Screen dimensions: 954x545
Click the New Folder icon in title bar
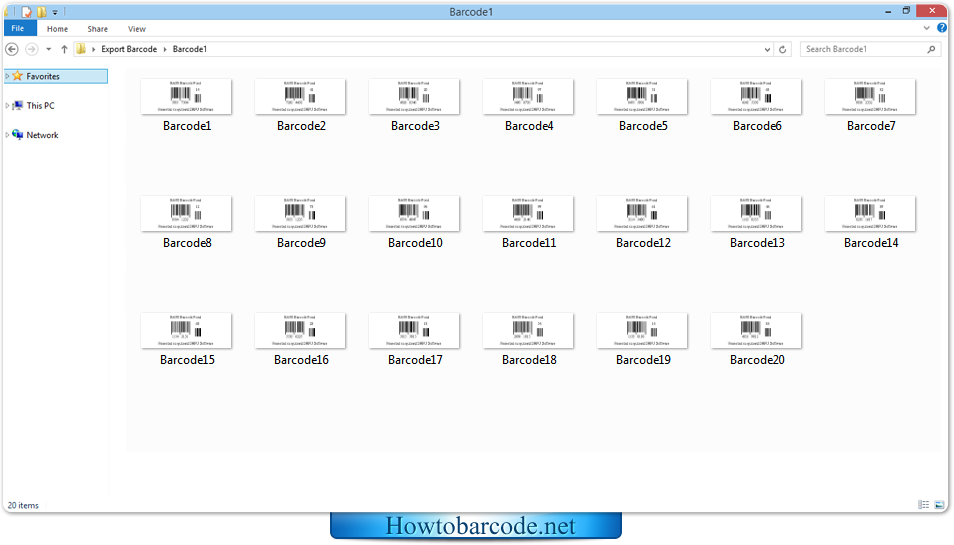tap(41, 12)
